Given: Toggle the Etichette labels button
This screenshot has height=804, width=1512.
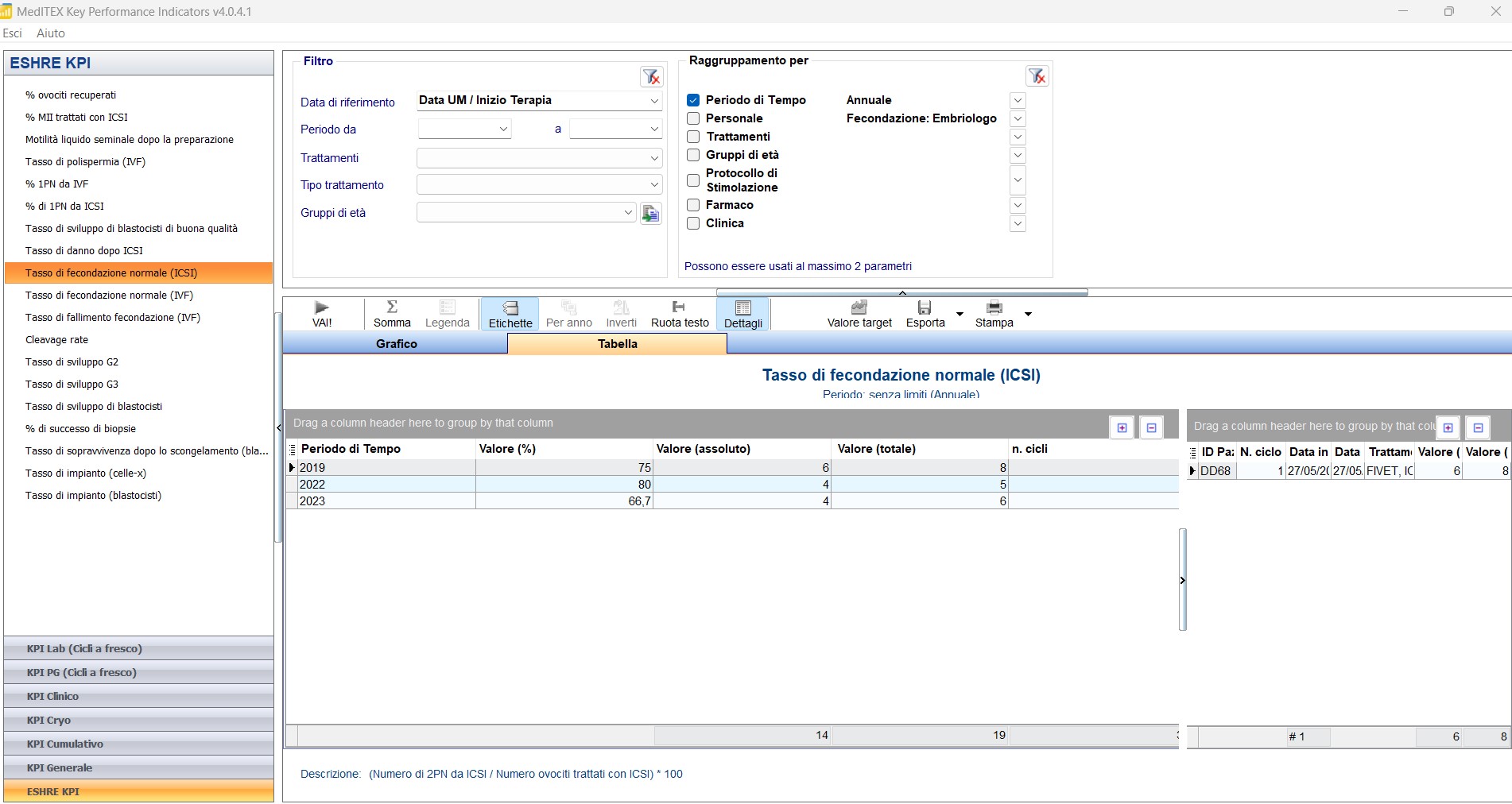Looking at the screenshot, I should coord(510,315).
